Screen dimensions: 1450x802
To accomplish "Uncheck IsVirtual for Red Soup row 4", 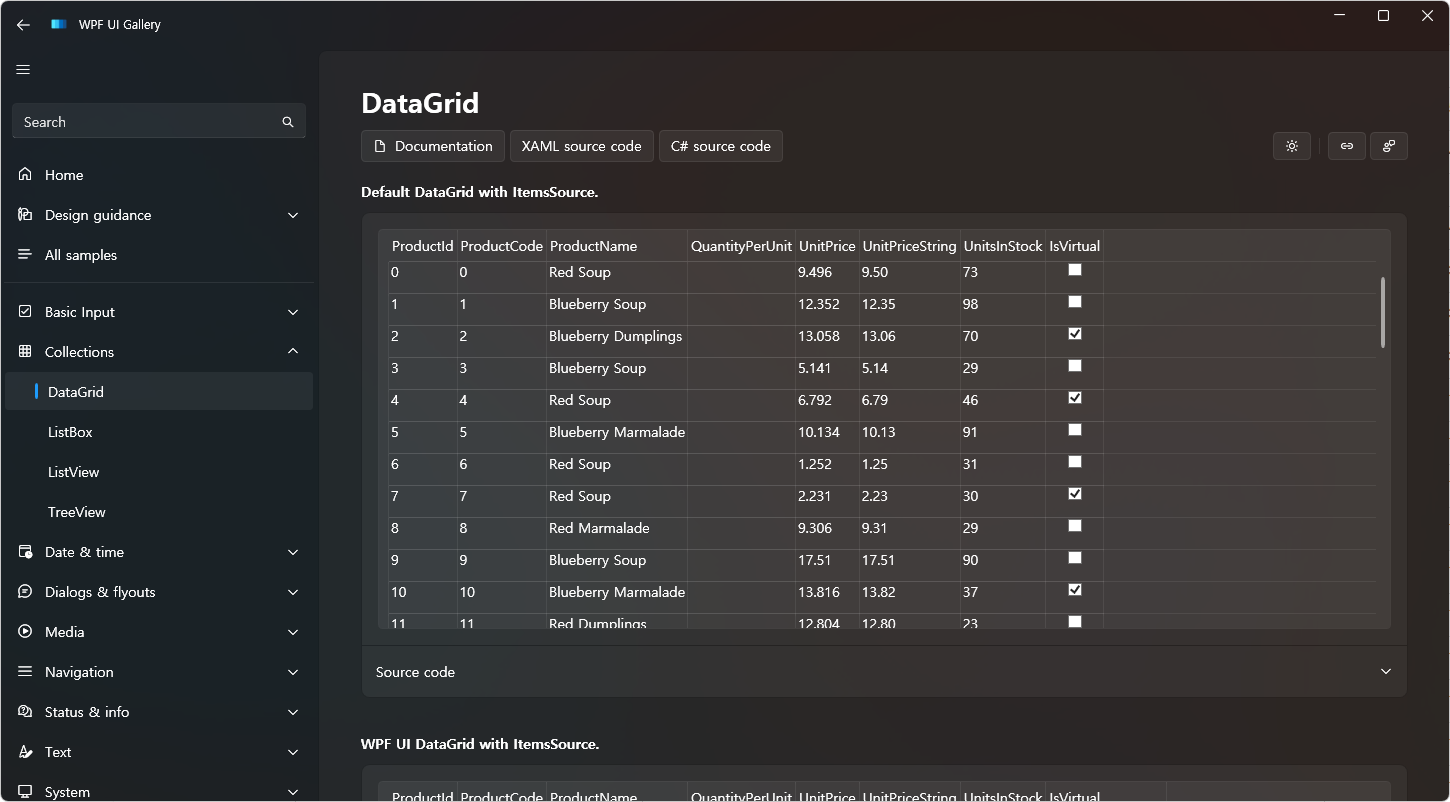I will pos(1075,398).
